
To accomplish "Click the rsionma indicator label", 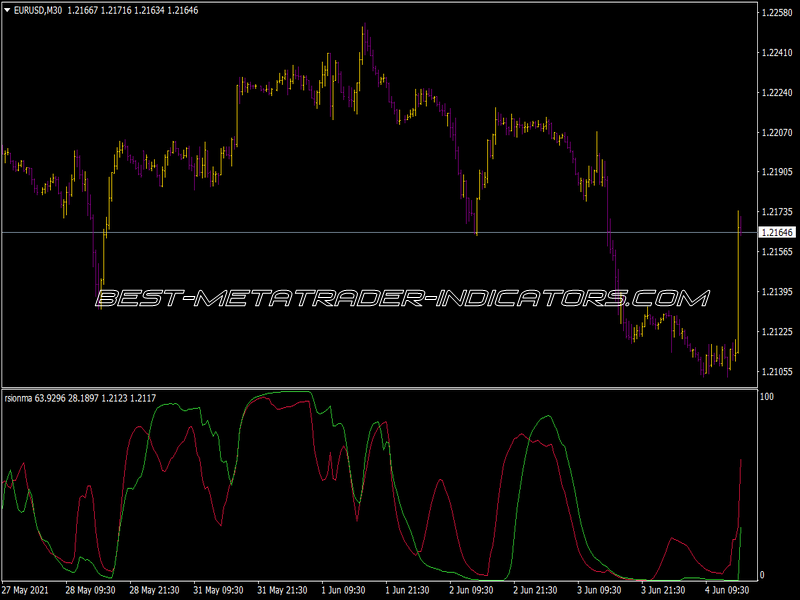I will 18,398.
